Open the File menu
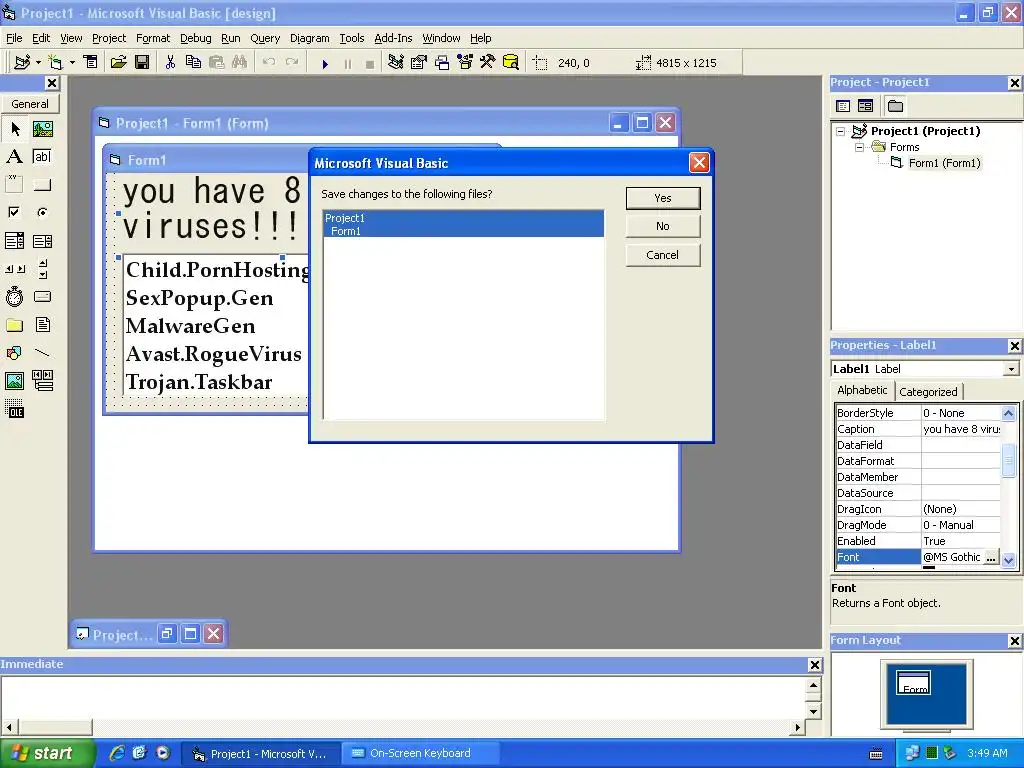1024x768 pixels. 14,38
